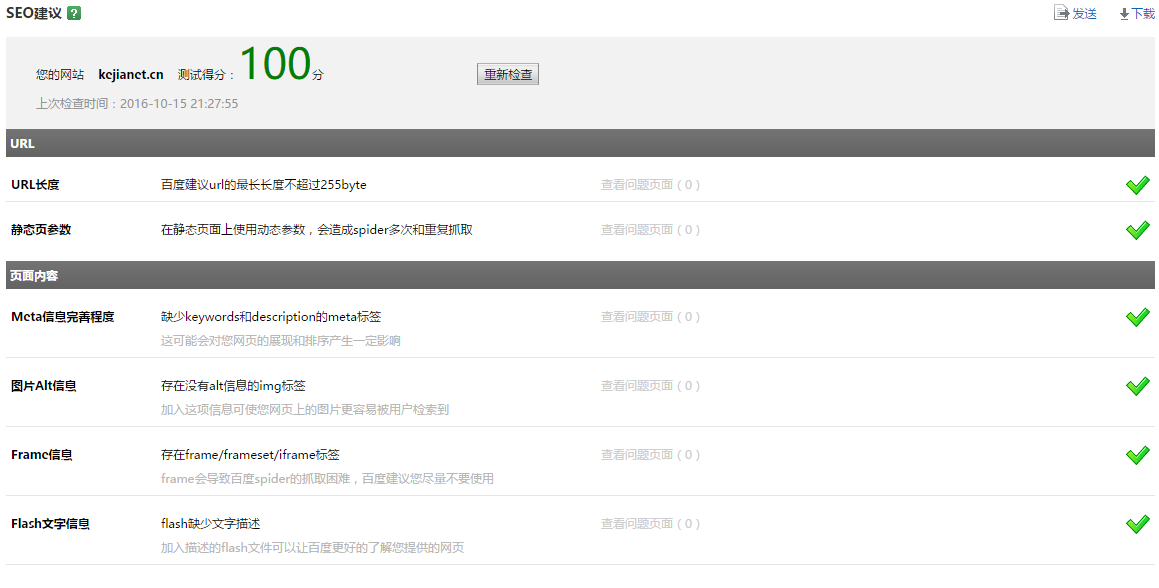Open 查看问题页面 link for Frame信息
1159x588 pixels.
pyautogui.click(x=649, y=455)
